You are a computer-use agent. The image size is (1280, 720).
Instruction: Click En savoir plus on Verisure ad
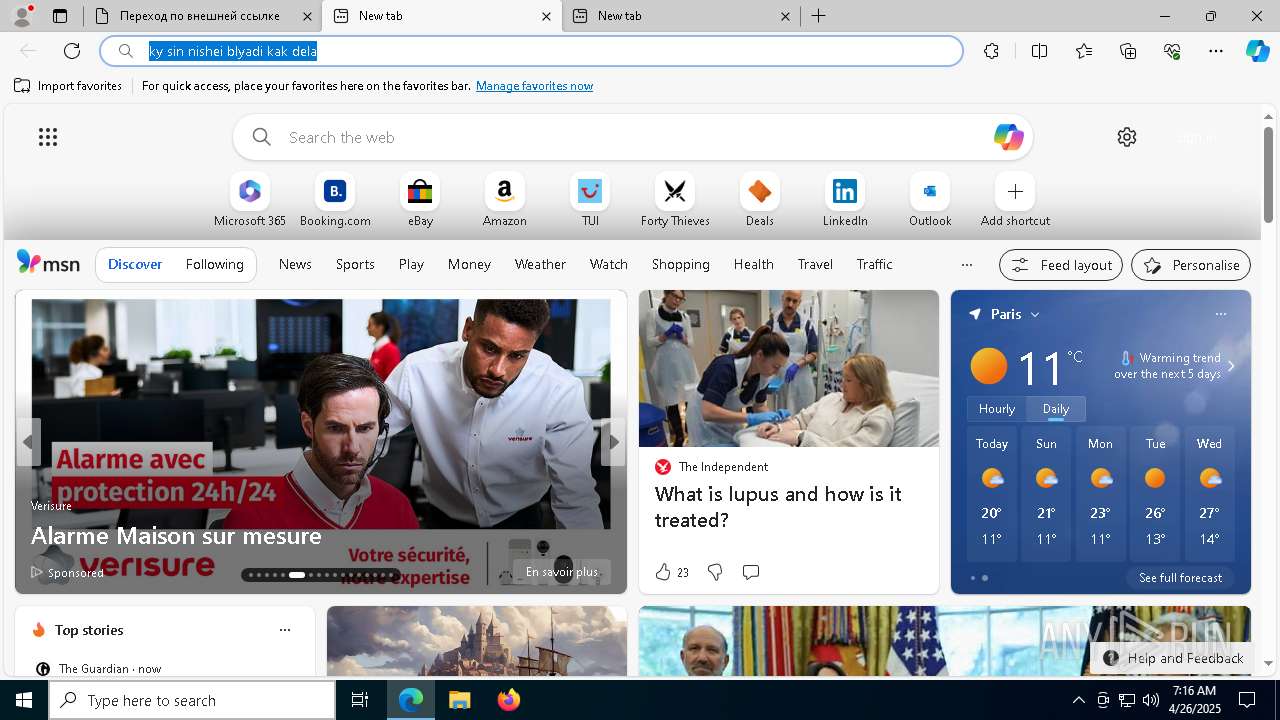(562, 572)
